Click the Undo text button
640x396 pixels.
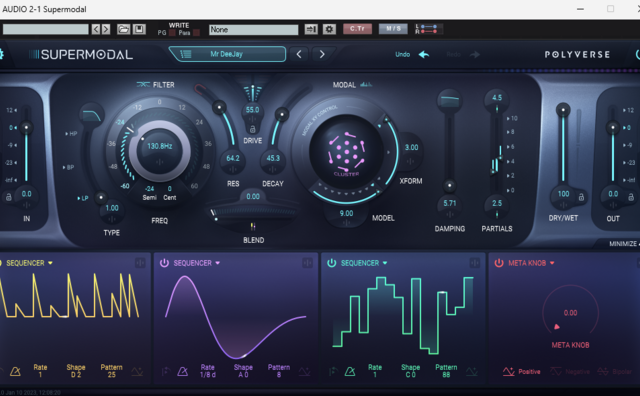click(x=402, y=54)
